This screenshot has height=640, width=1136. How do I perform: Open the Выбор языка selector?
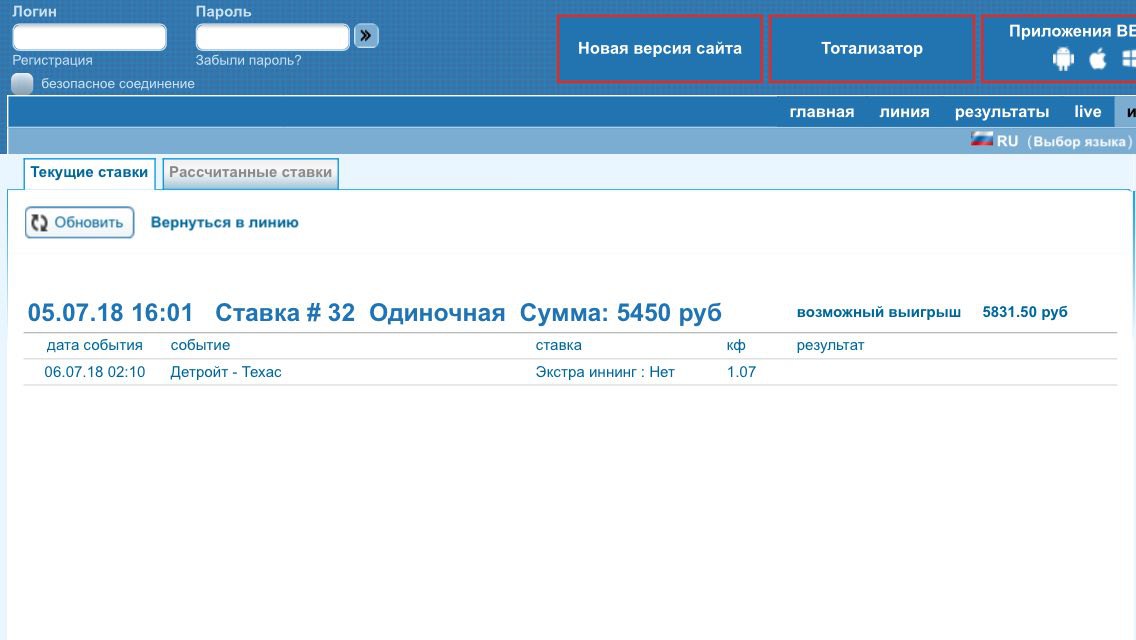tap(1079, 141)
